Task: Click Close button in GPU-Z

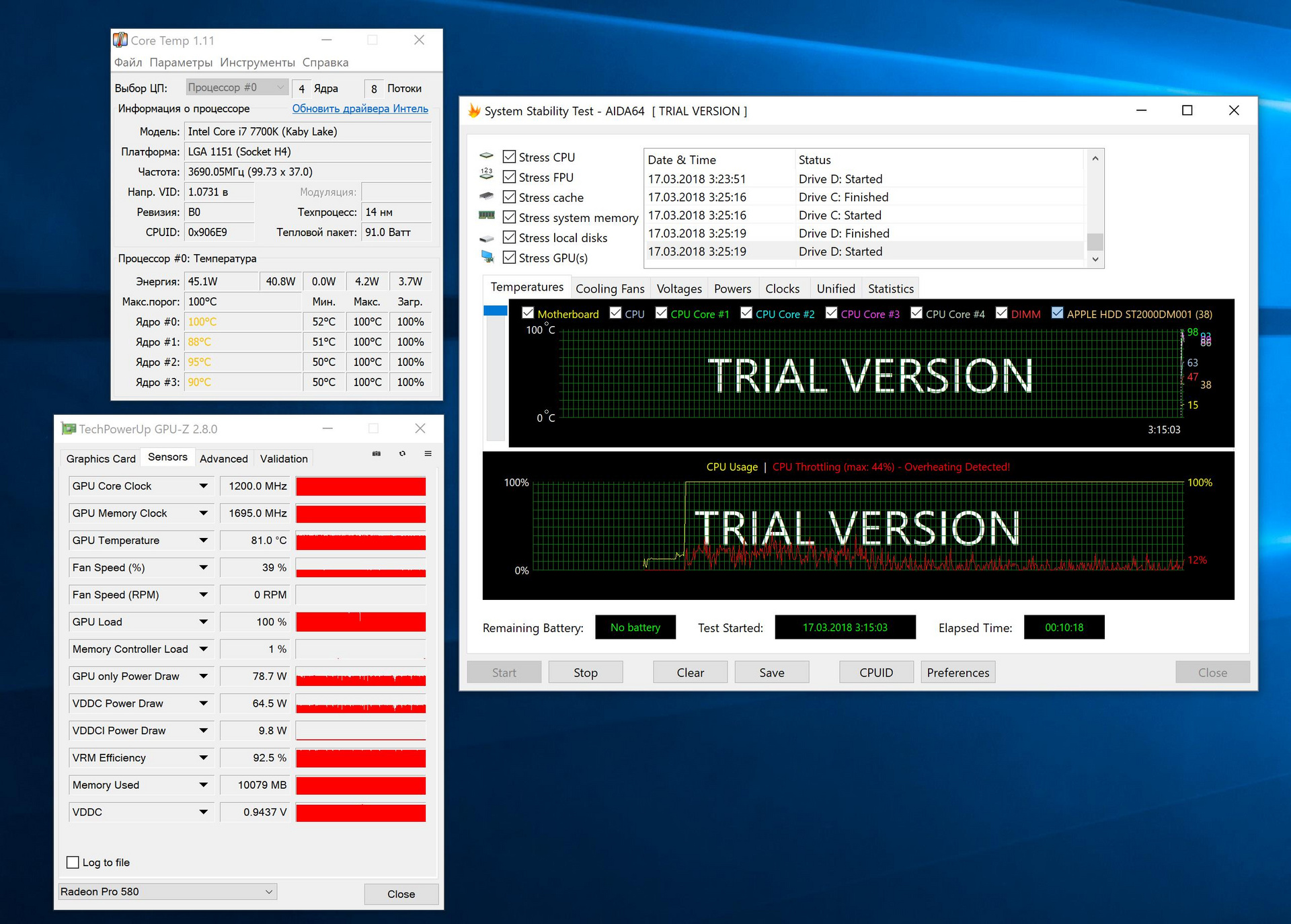Action: pyautogui.click(x=401, y=894)
